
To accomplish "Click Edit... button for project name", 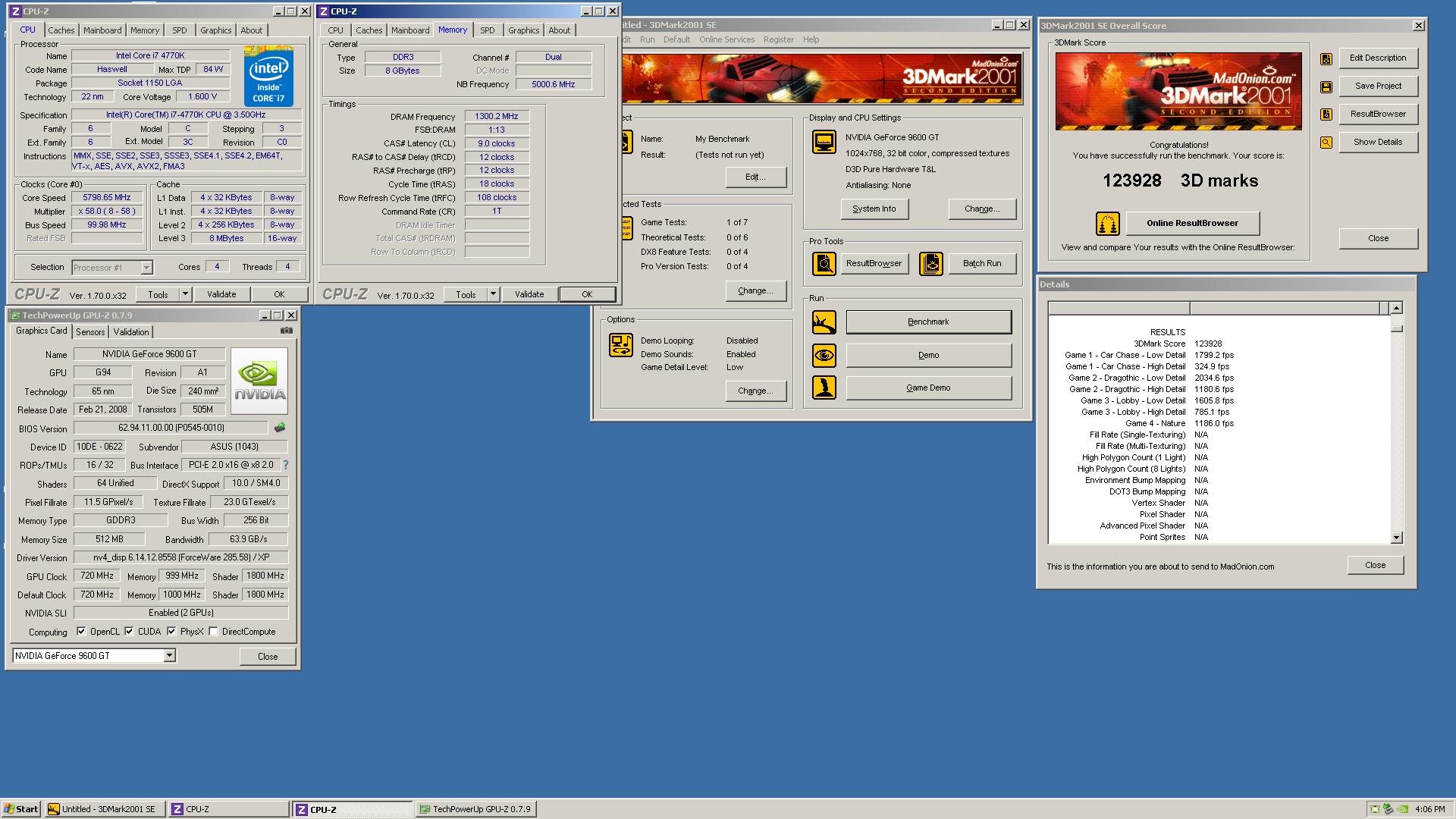I will click(x=755, y=177).
